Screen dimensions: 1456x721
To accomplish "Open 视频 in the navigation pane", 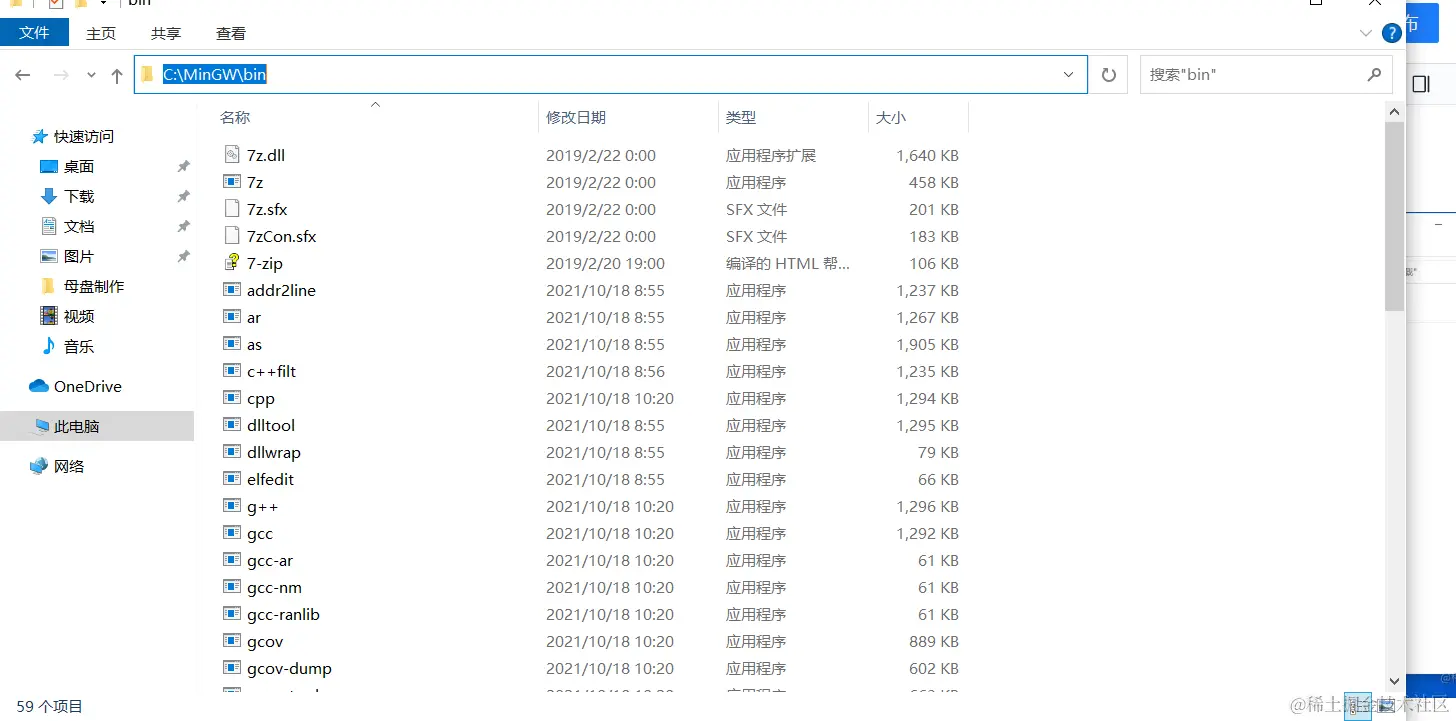I will click(x=79, y=316).
